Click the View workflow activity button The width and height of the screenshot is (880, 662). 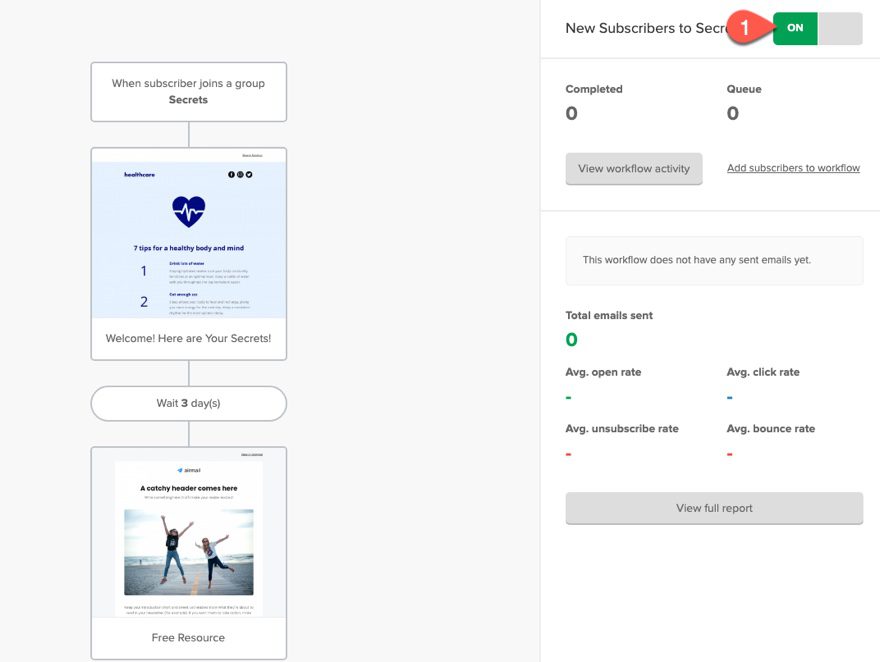click(633, 168)
